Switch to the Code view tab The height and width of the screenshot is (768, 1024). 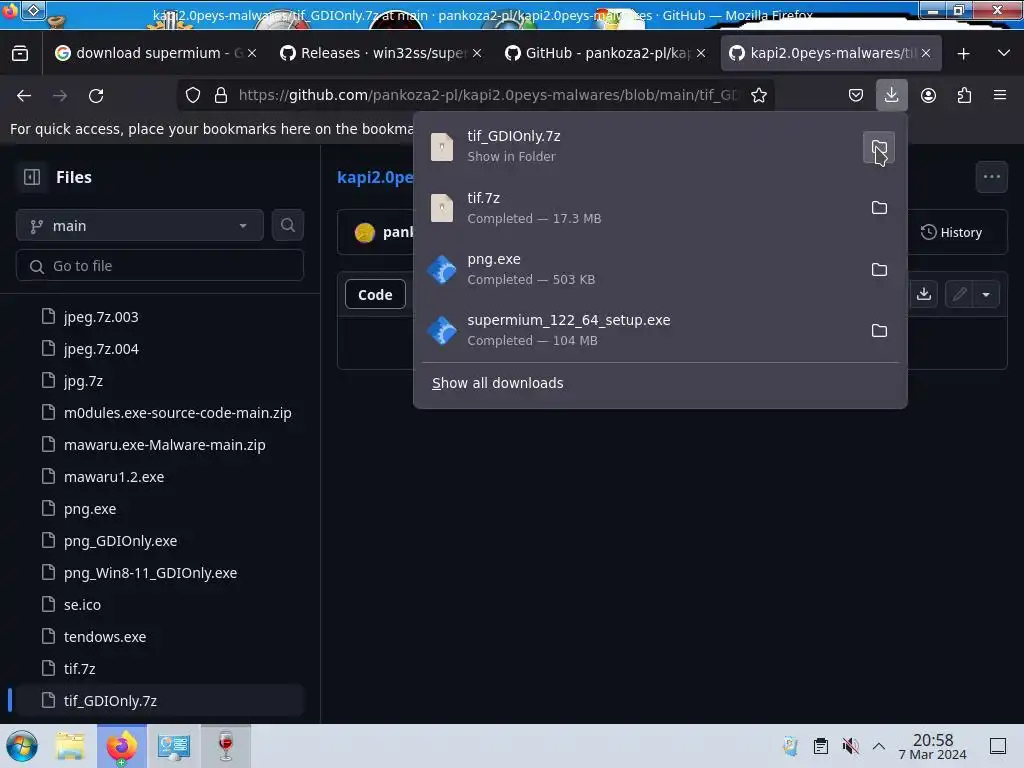[x=375, y=295]
